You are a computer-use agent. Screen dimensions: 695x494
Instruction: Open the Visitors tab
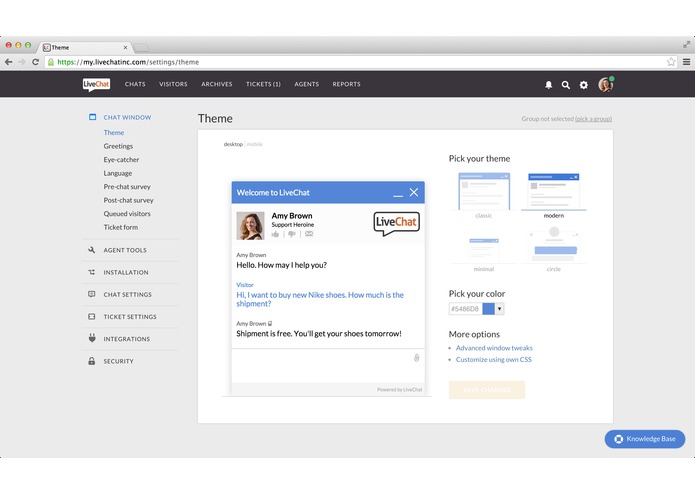click(x=173, y=84)
